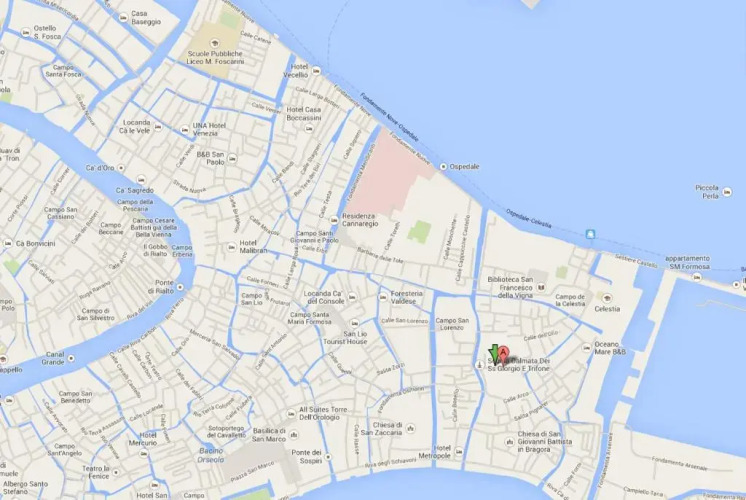Select the Hotel Vecellio lodging icon

click(x=316, y=71)
